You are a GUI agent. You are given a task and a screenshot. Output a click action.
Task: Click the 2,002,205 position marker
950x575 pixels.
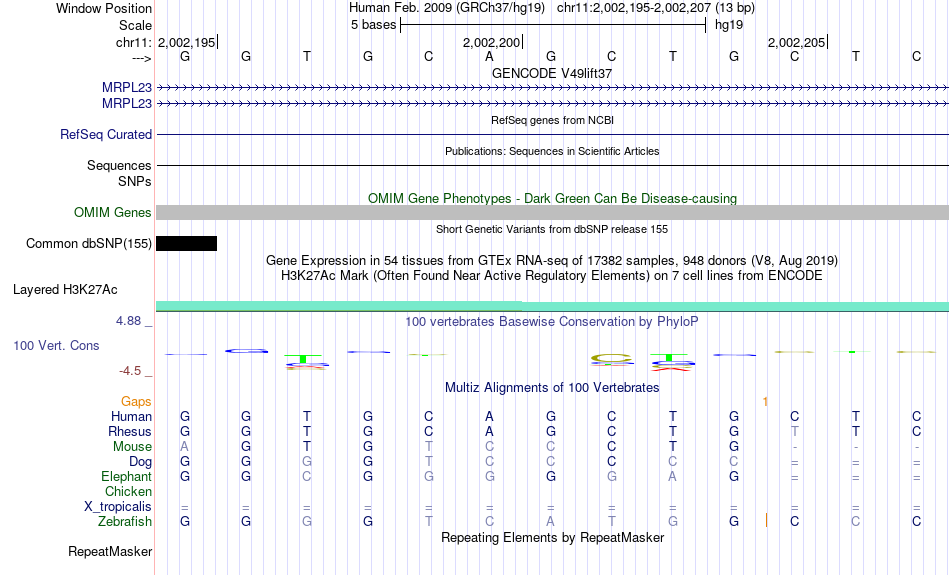tap(797, 42)
